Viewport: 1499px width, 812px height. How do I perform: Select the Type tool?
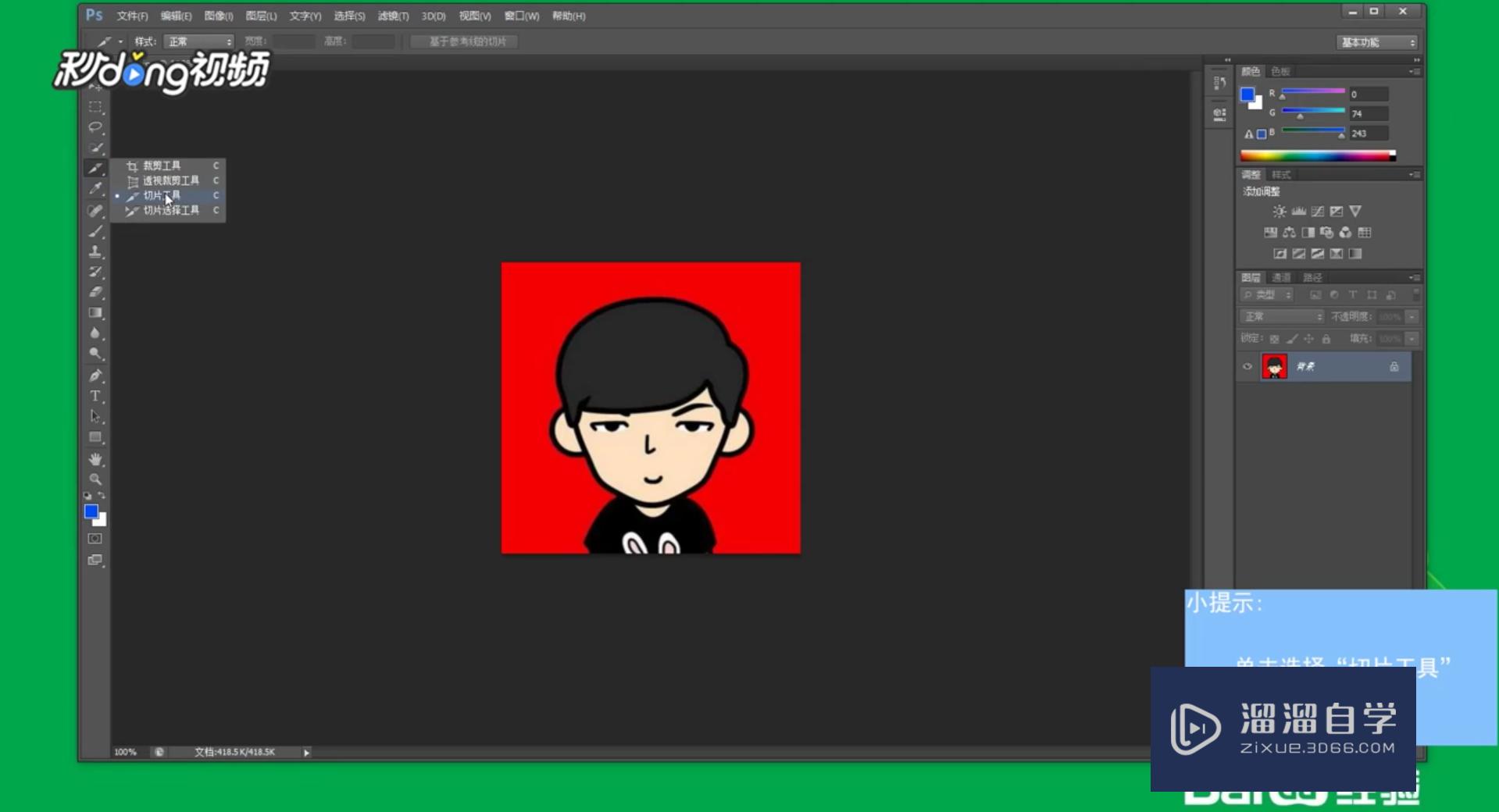[x=95, y=396]
